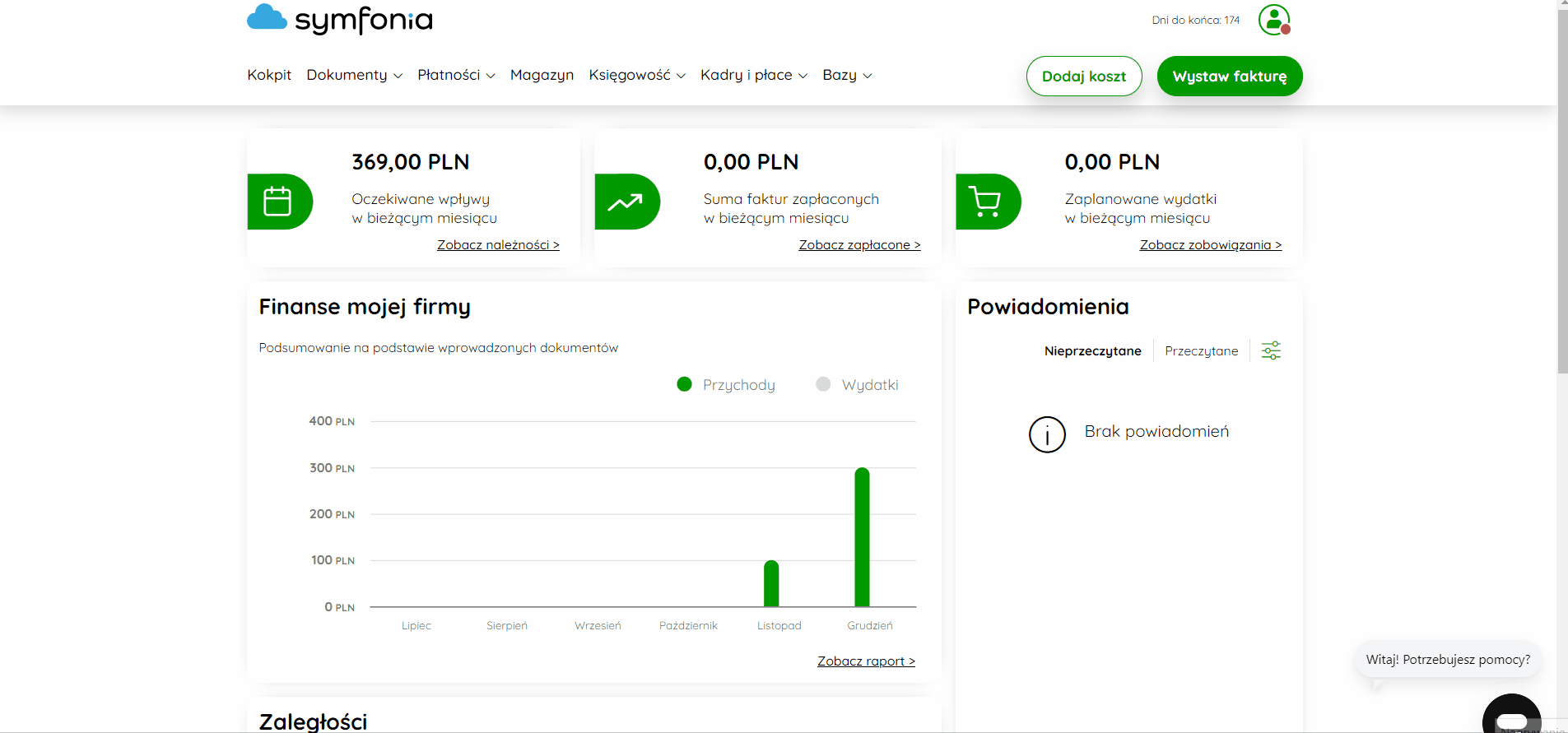Go to Kokpit in the navigation
This screenshot has width=1568, height=733.
tap(269, 75)
